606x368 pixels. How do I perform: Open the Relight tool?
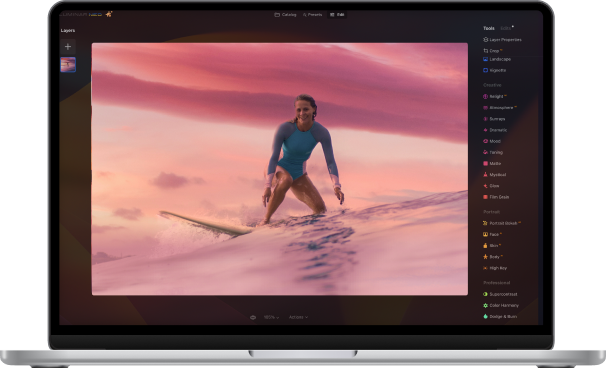495,96
